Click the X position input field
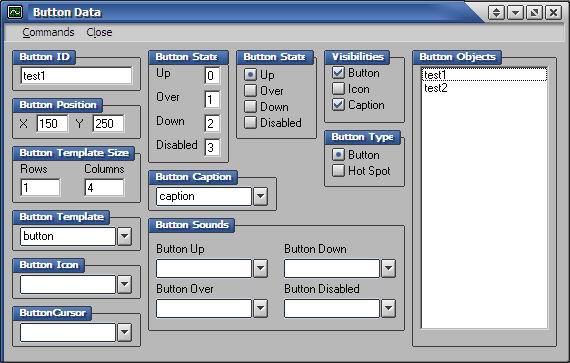Viewport: 570px width, 363px height. tap(52, 124)
